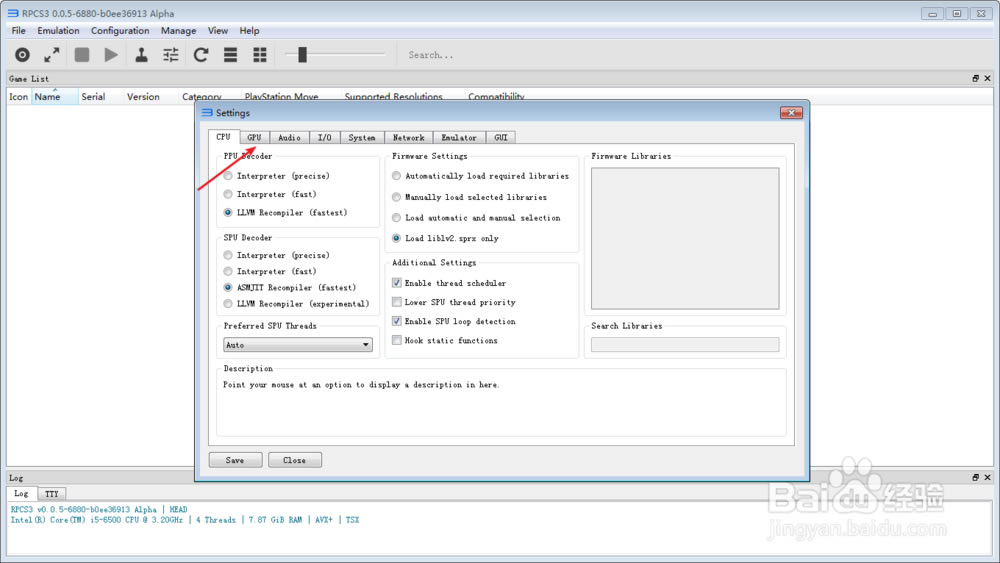1000x563 pixels.
Task: Click the Boot Game disc icon
Action: (22, 55)
